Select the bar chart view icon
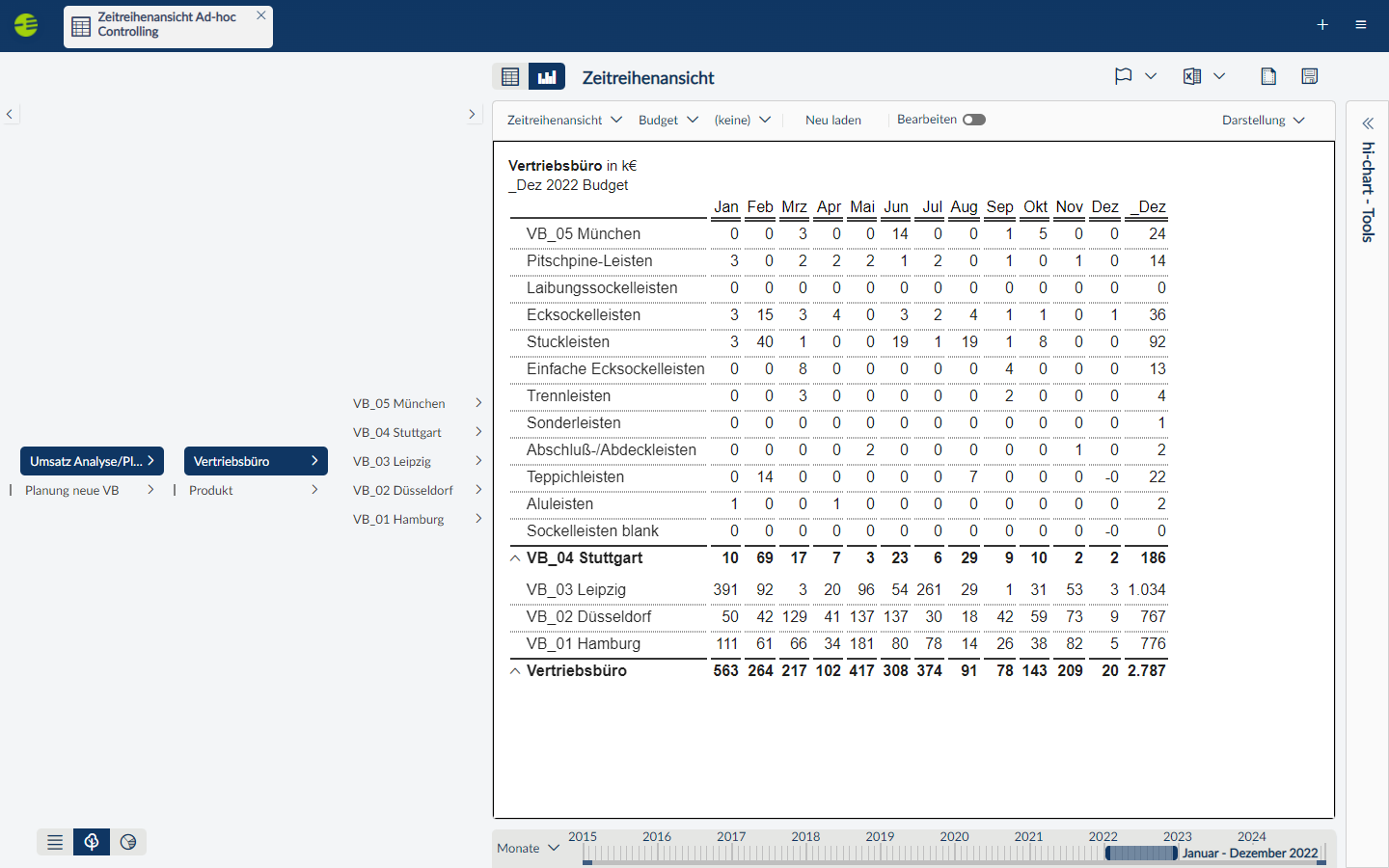Screen dimensions: 1389x868 547,75
